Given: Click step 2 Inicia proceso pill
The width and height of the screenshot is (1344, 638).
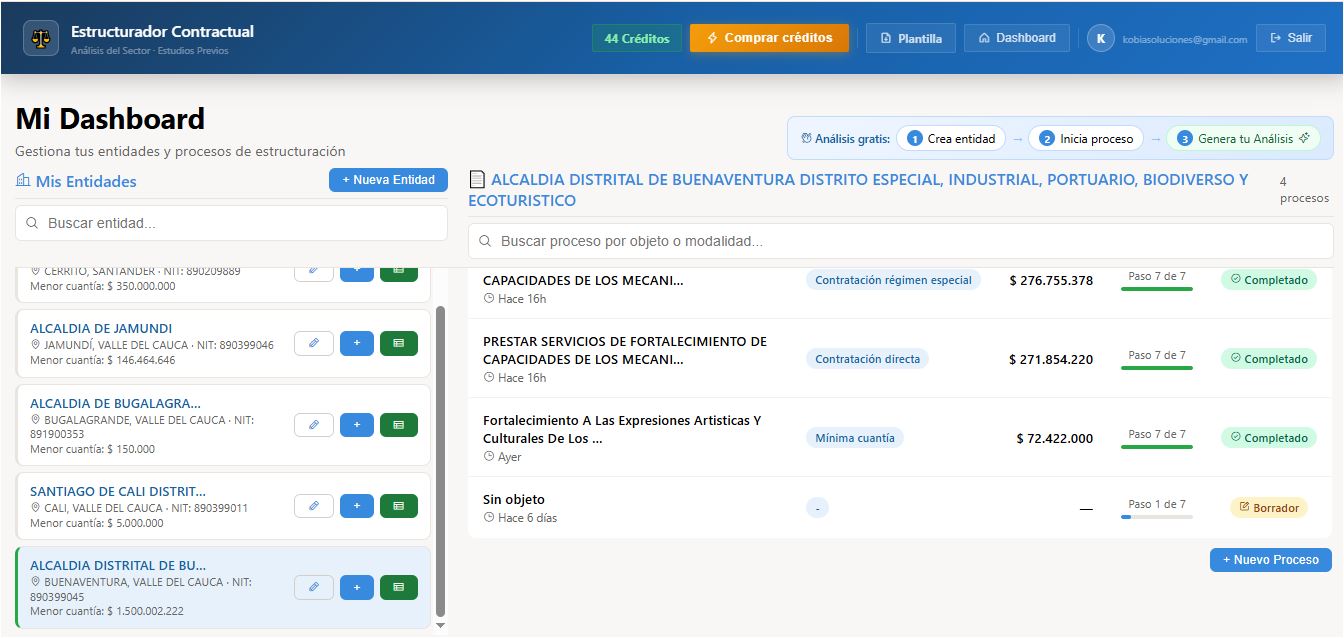Looking at the screenshot, I should pyautogui.click(x=1086, y=139).
